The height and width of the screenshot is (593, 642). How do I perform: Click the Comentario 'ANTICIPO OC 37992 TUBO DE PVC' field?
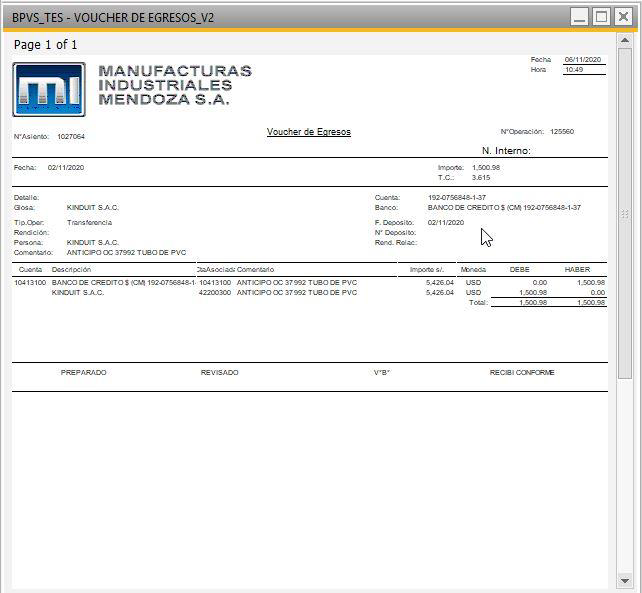click(x=126, y=252)
